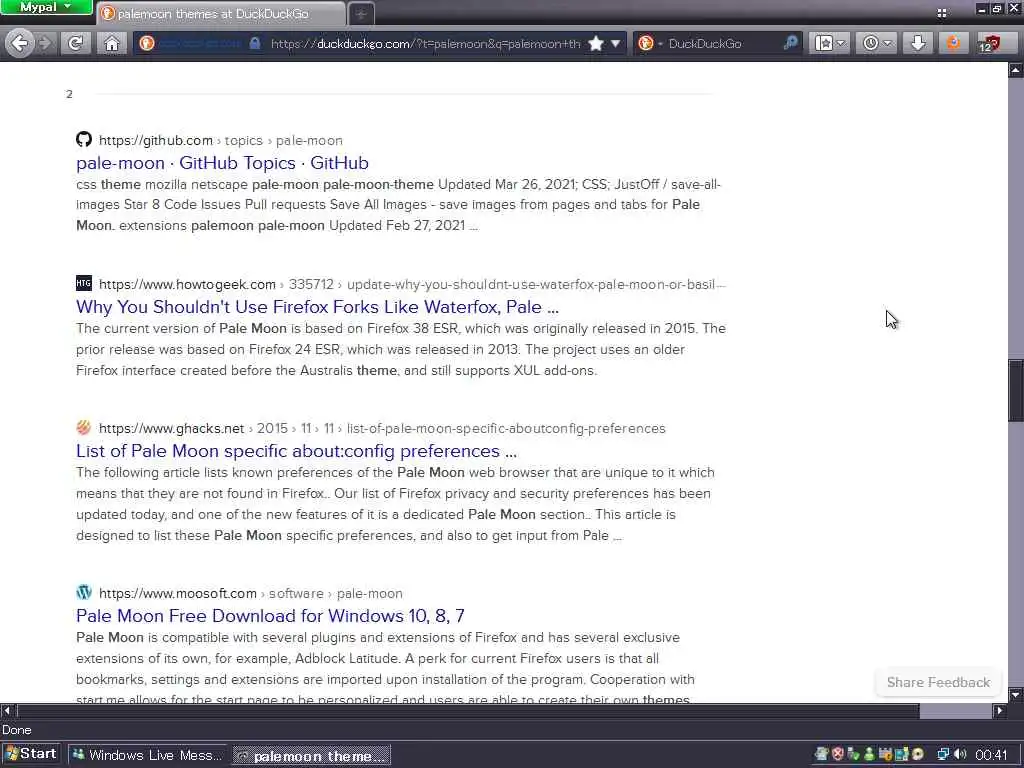Switch to Windows Live Messenger taskbar button
The image size is (1024, 768).
pyautogui.click(x=147, y=756)
